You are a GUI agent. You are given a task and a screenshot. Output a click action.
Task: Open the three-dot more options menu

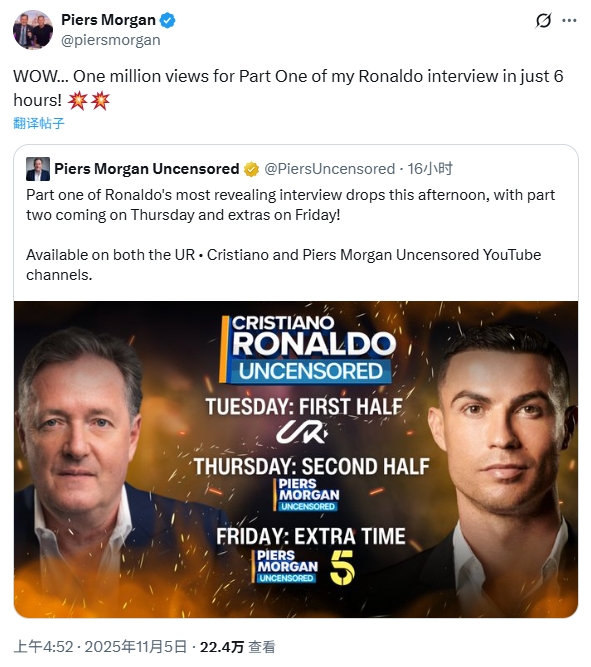pos(569,20)
